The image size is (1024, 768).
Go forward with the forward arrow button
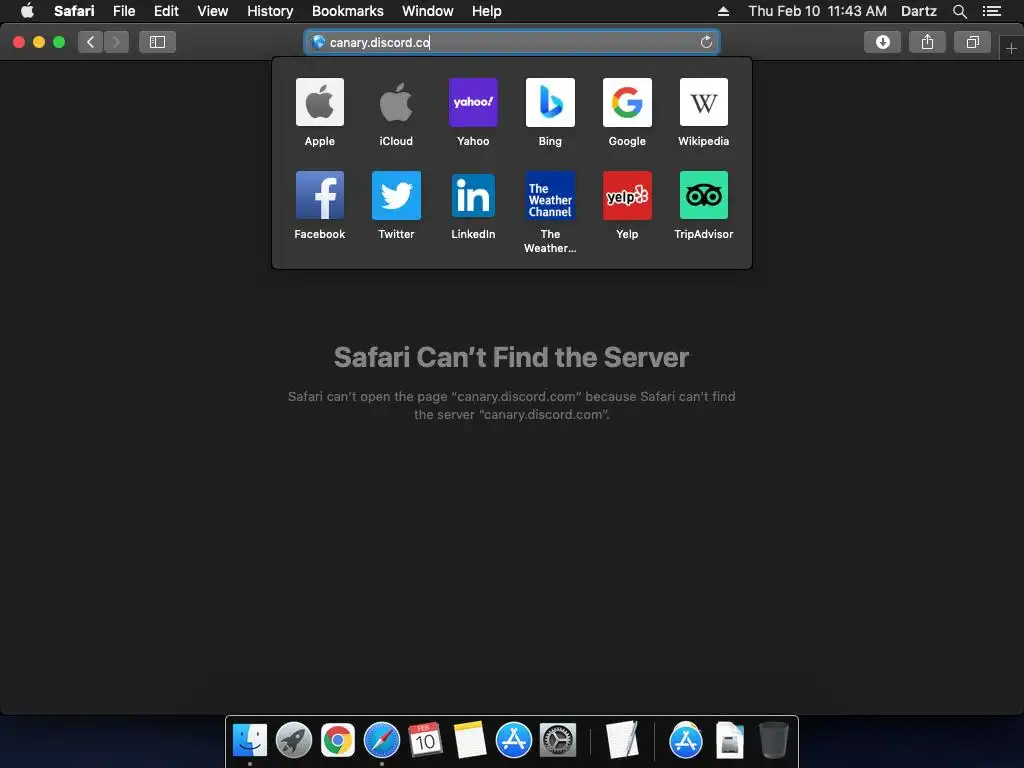(116, 42)
